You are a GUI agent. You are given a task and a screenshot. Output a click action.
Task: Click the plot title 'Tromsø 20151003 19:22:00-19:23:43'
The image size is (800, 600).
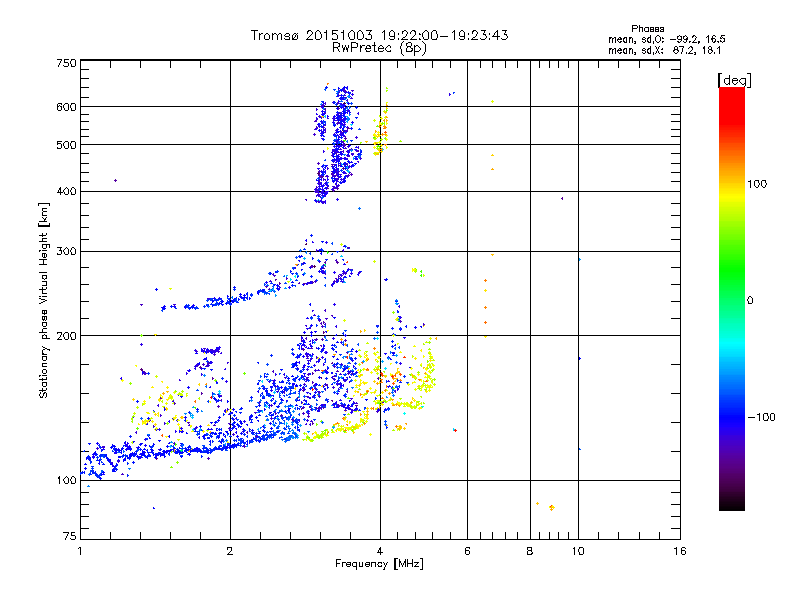[379, 35]
